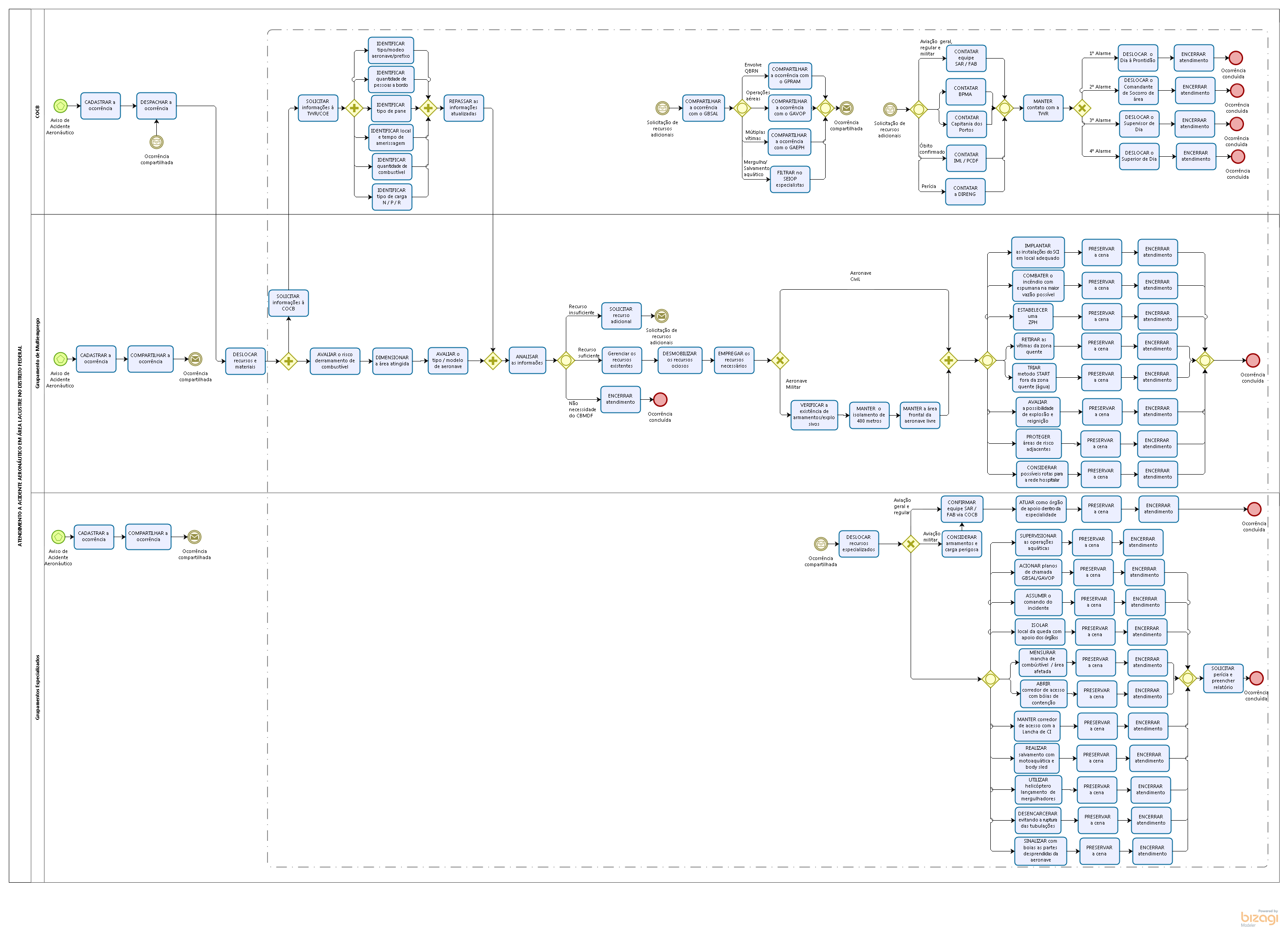Select IDENTIFICAR tipo de carga N/P/R task
The width and height of the screenshot is (1288, 932).
392,196
